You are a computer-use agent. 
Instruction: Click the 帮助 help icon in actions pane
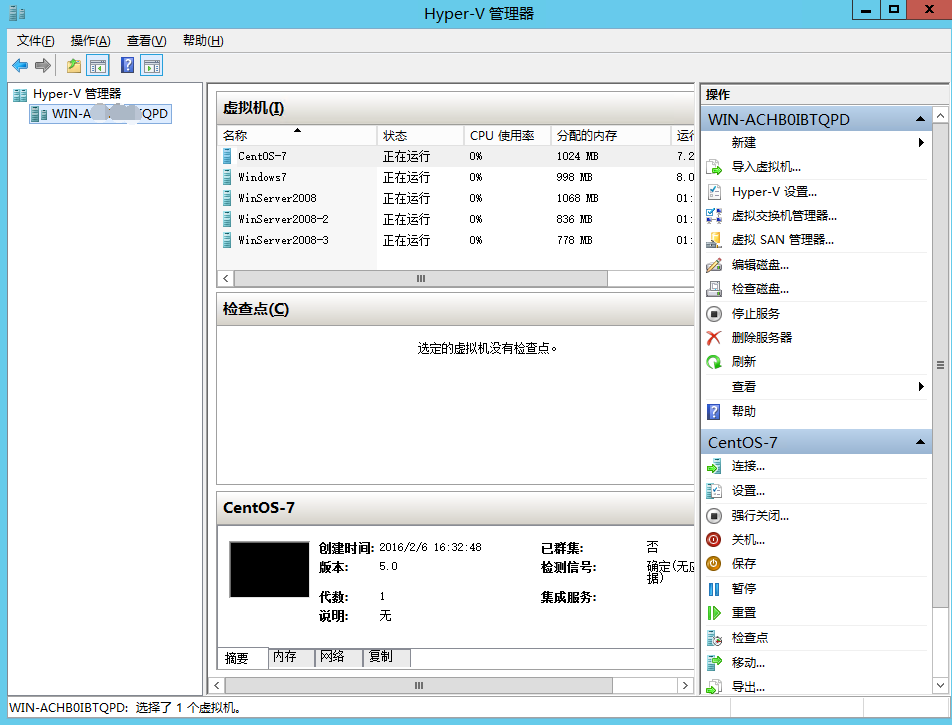714,412
